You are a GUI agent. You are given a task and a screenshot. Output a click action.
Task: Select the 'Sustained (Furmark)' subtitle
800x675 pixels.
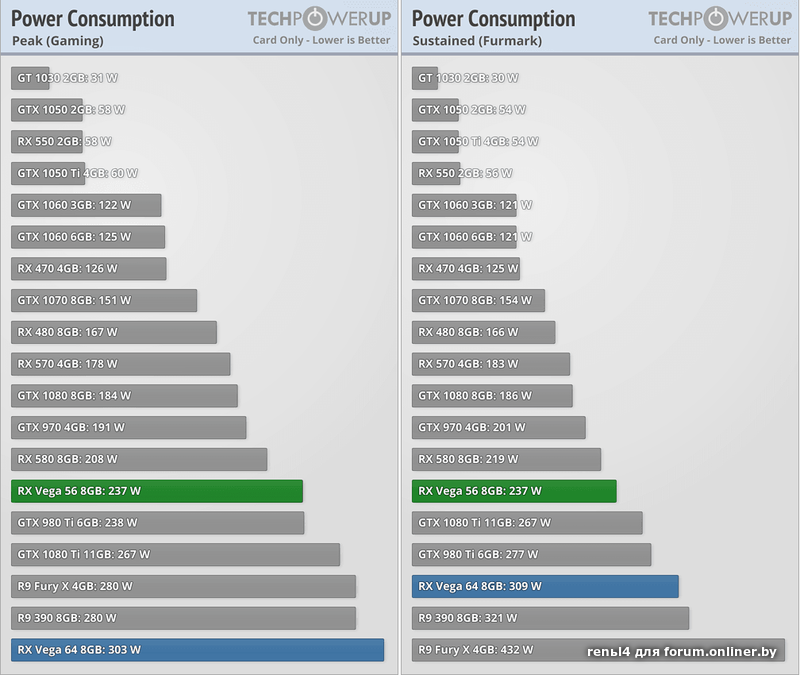point(477,41)
